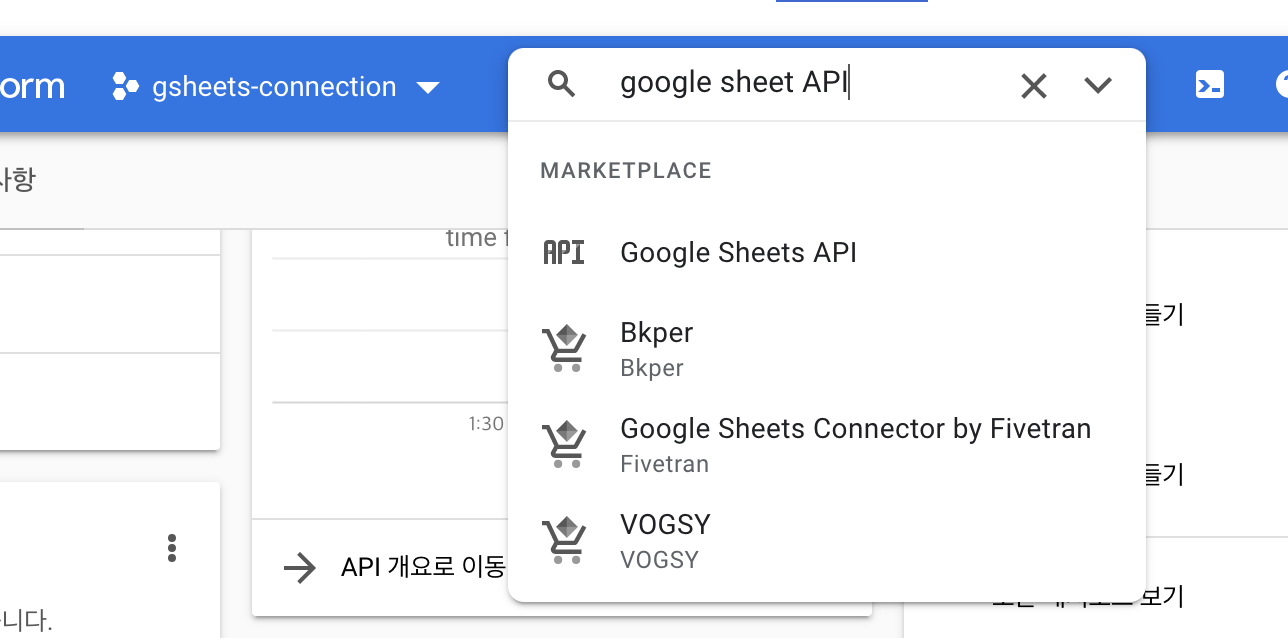Click the search magnifier icon
Image resolution: width=1288 pixels, height=638 pixels.
(561, 83)
